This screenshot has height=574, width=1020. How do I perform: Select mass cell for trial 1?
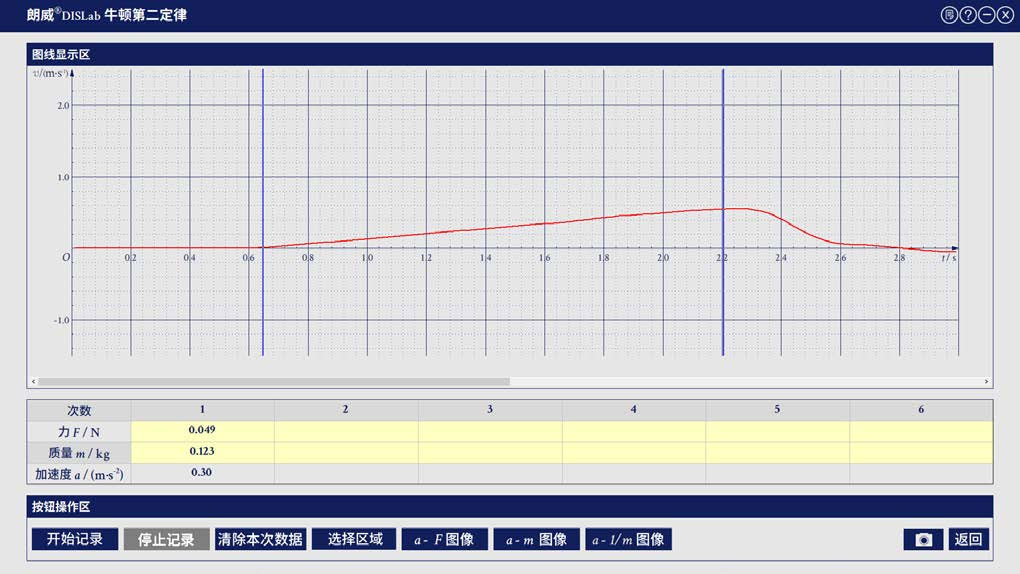pyautogui.click(x=202, y=452)
